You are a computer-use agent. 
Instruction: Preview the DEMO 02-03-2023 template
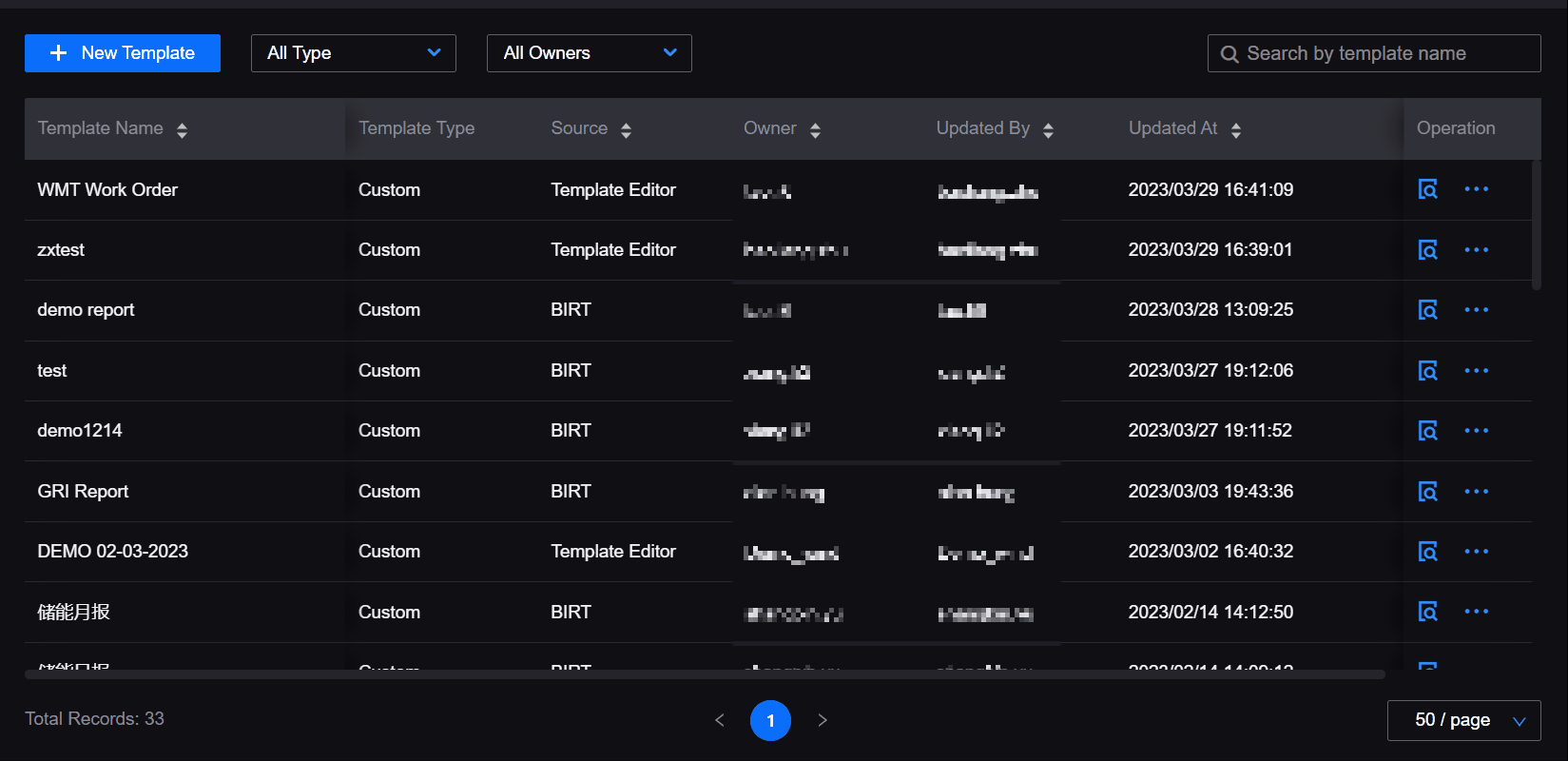[1427, 552]
